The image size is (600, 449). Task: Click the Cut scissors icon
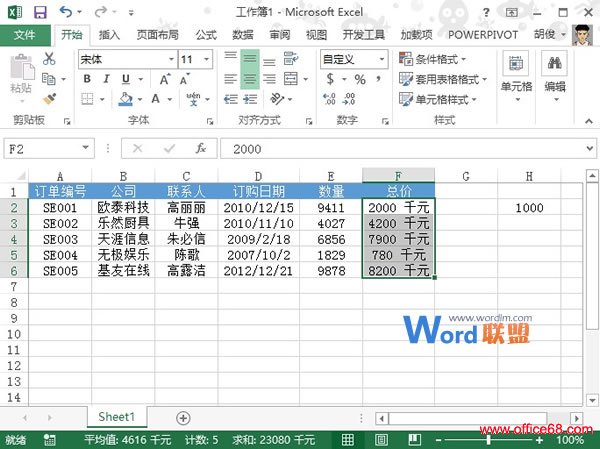tap(49, 59)
